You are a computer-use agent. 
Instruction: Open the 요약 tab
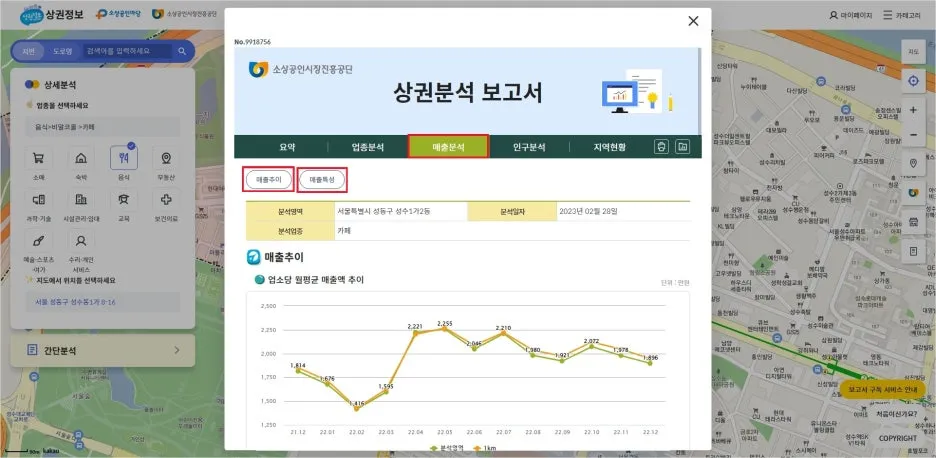pos(287,147)
